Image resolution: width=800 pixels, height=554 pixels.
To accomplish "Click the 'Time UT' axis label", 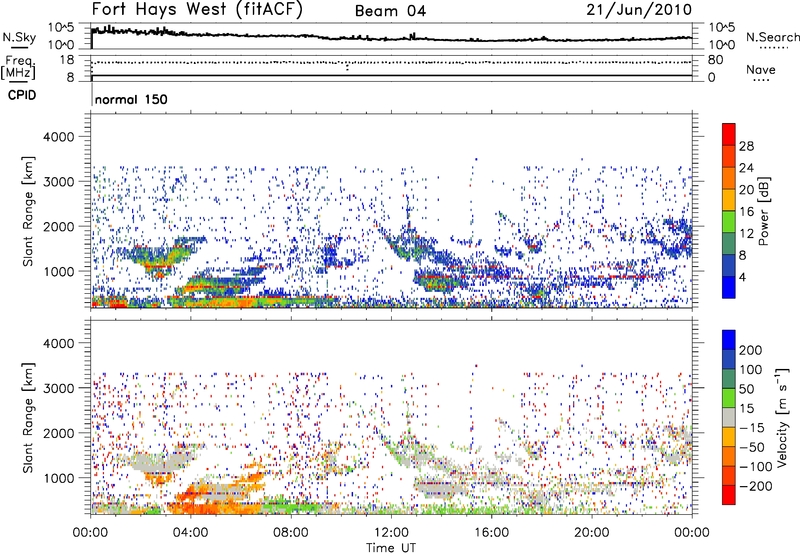I will [x=391, y=548].
